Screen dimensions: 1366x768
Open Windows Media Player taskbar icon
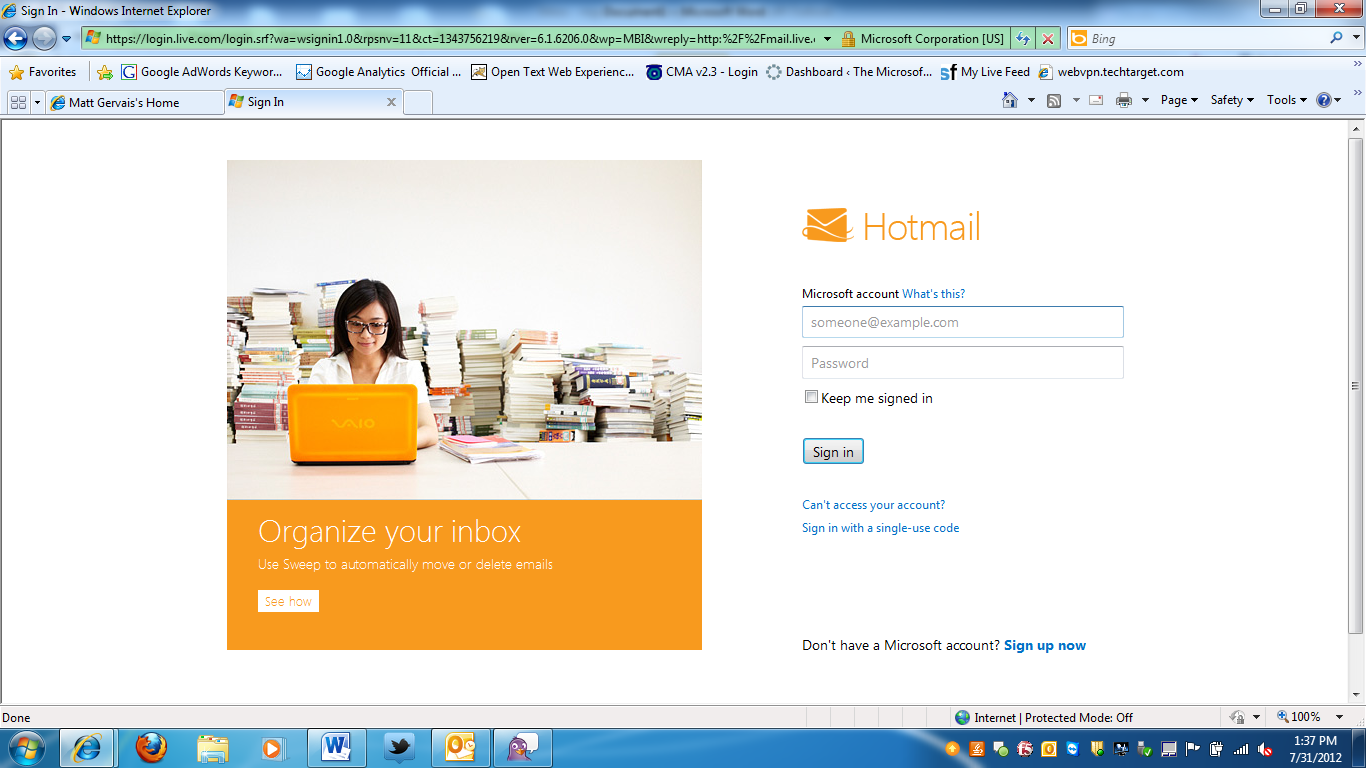tap(272, 748)
